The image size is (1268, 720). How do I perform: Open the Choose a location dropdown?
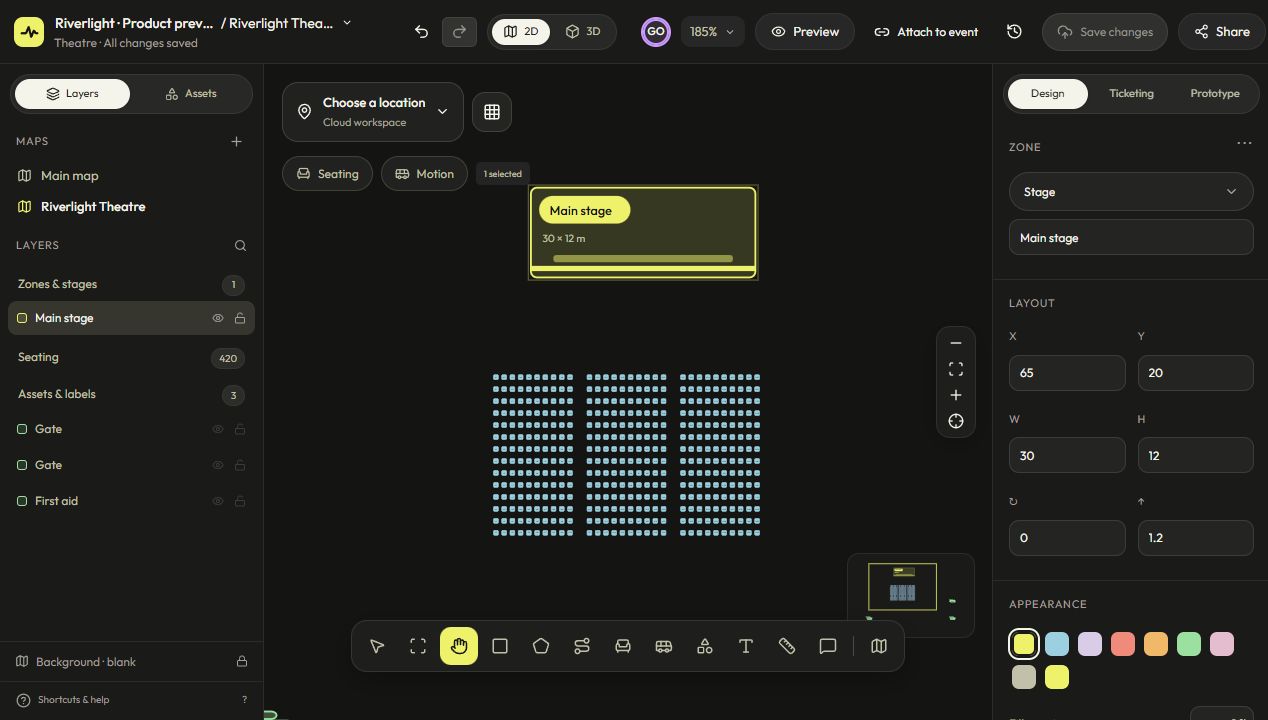point(373,112)
